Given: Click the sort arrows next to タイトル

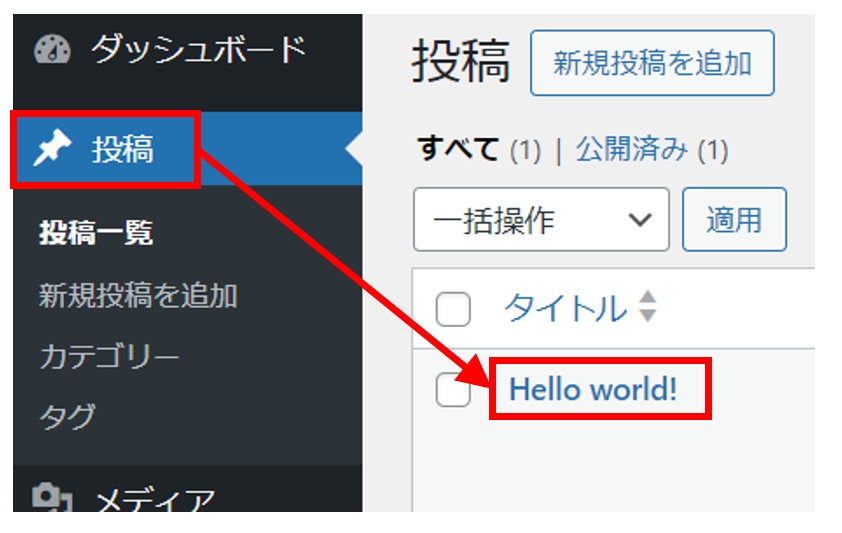Looking at the screenshot, I should tap(648, 307).
